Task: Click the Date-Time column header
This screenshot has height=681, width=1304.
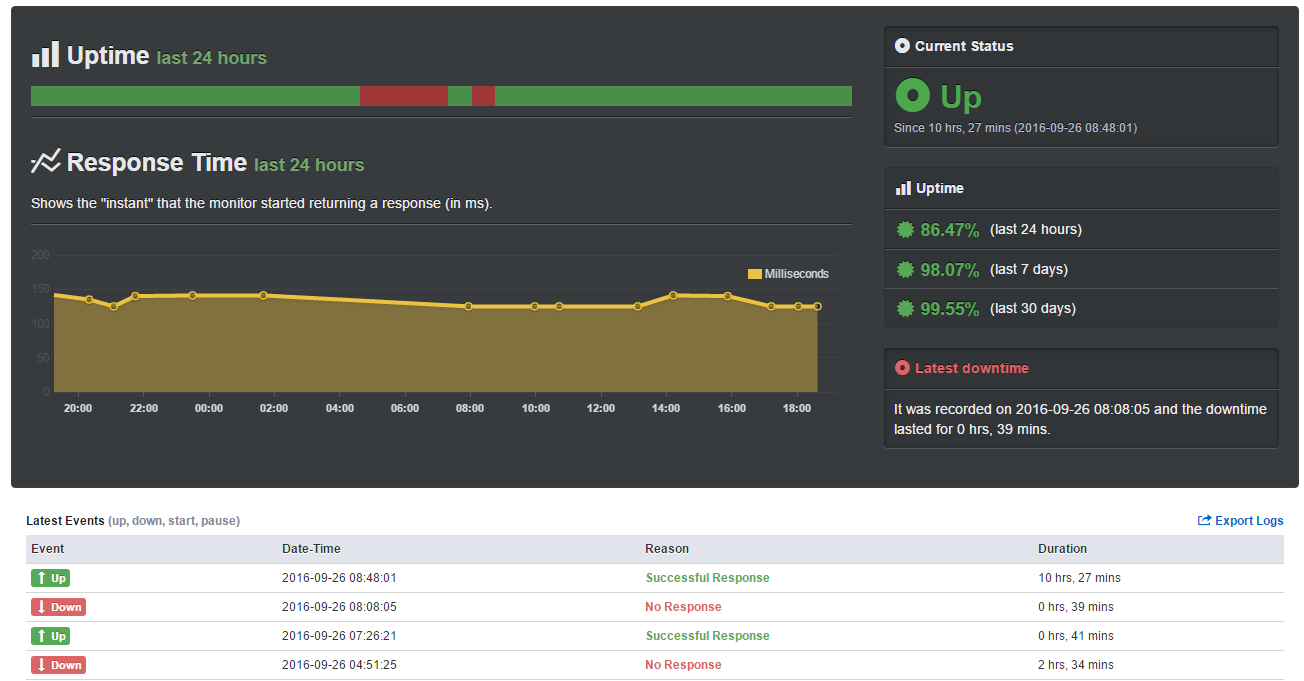Action: pyautogui.click(x=311, y=549)
